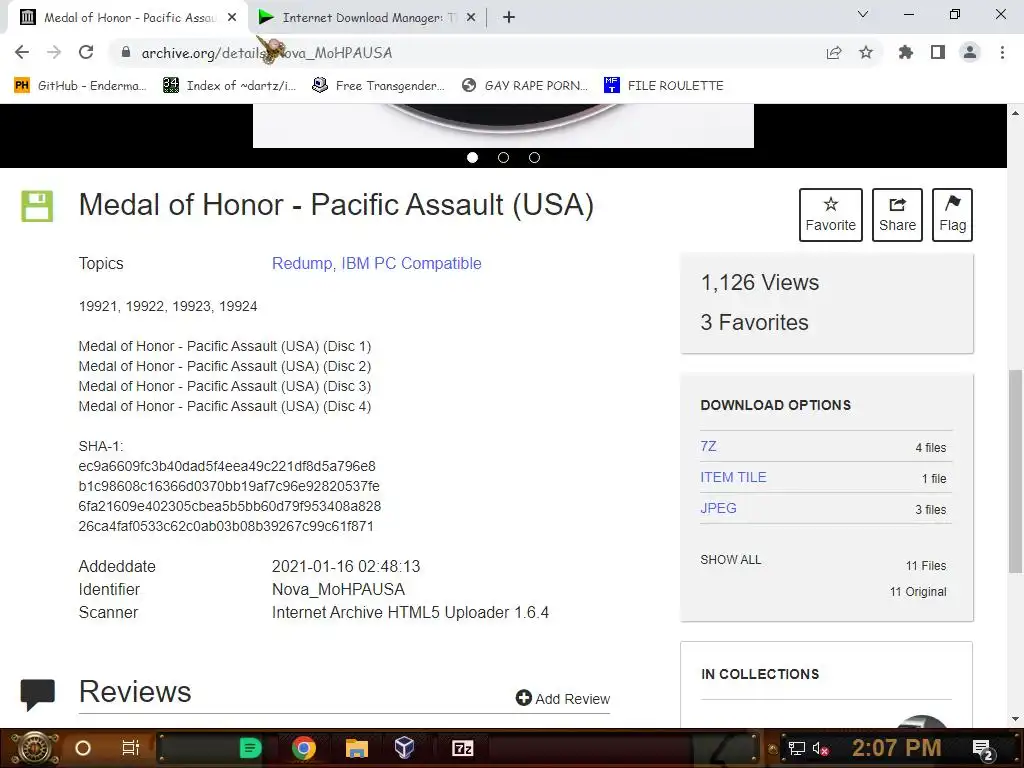Open the JPEG download option

[x=718, y=508]
